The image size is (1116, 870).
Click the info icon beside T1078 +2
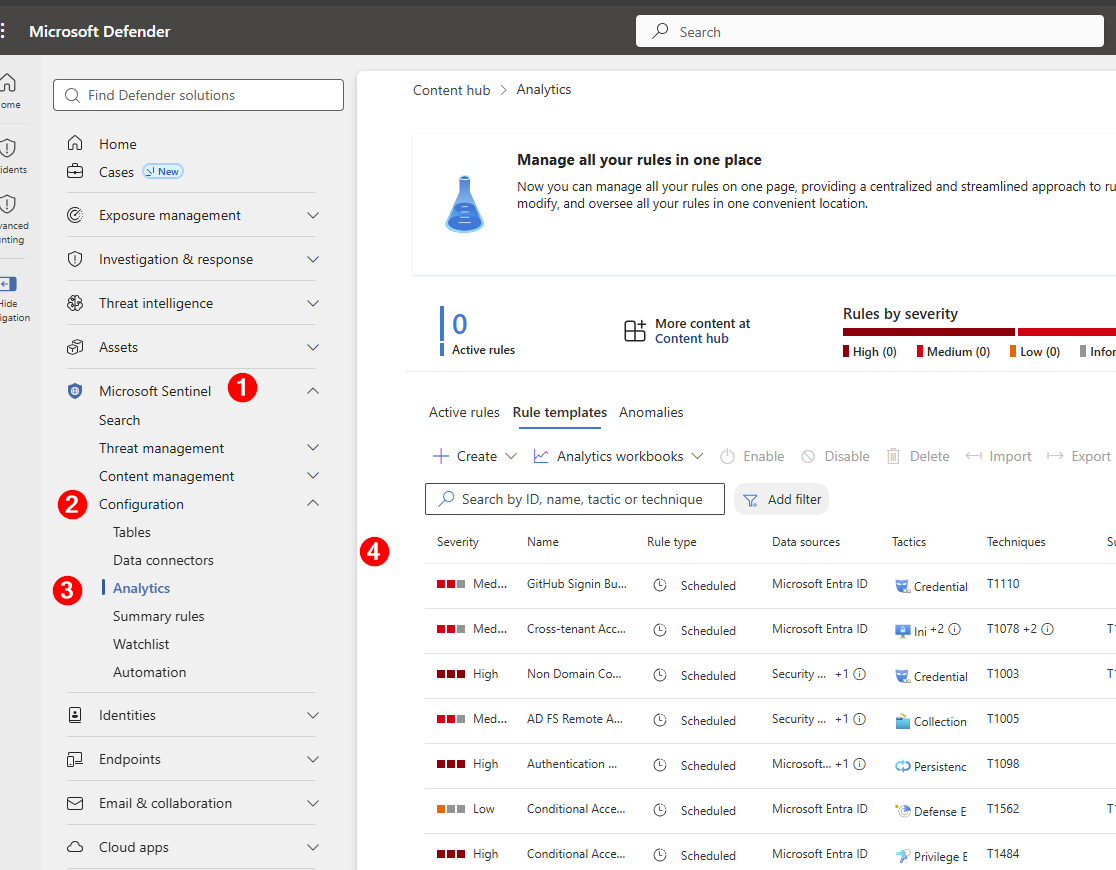(1048, 629)
